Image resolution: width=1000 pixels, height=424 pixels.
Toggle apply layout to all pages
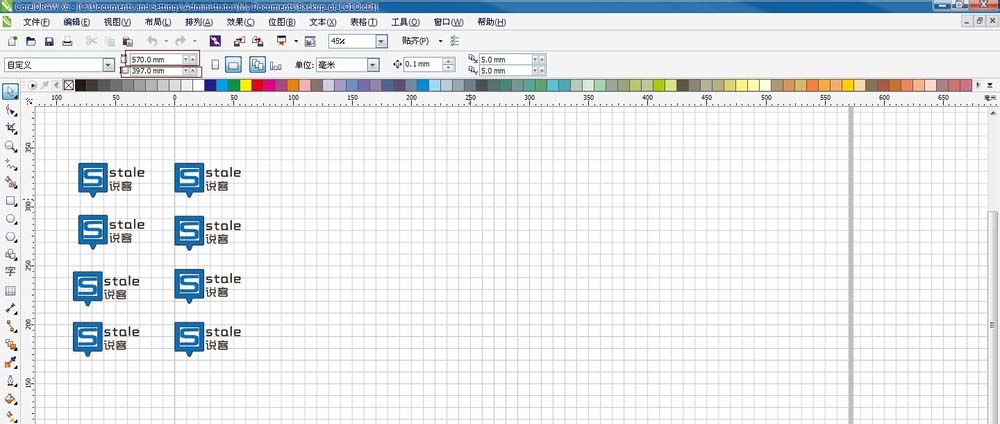pyautogui.click(x=258, y=64)
